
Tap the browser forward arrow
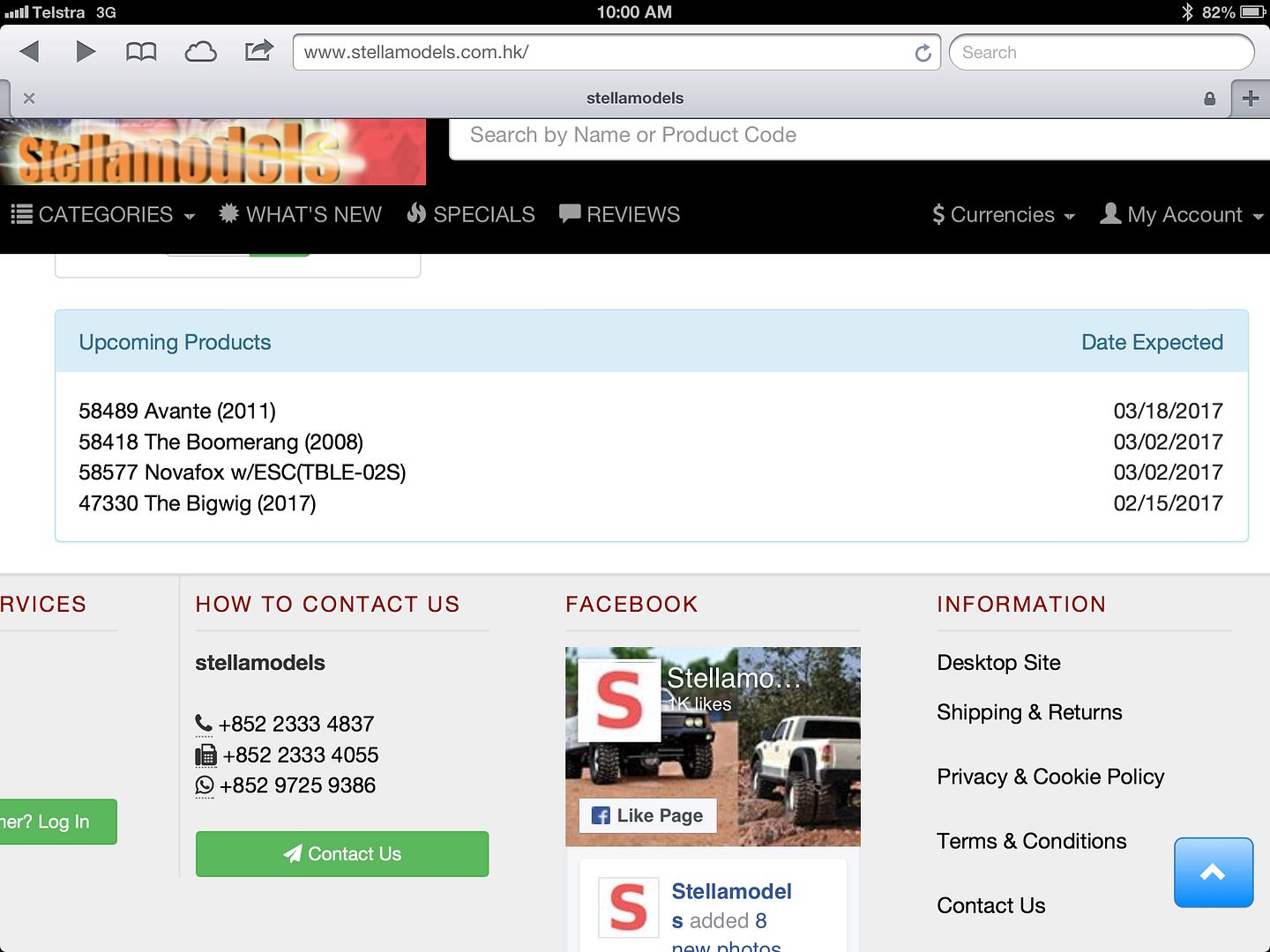tap(86, 52)
